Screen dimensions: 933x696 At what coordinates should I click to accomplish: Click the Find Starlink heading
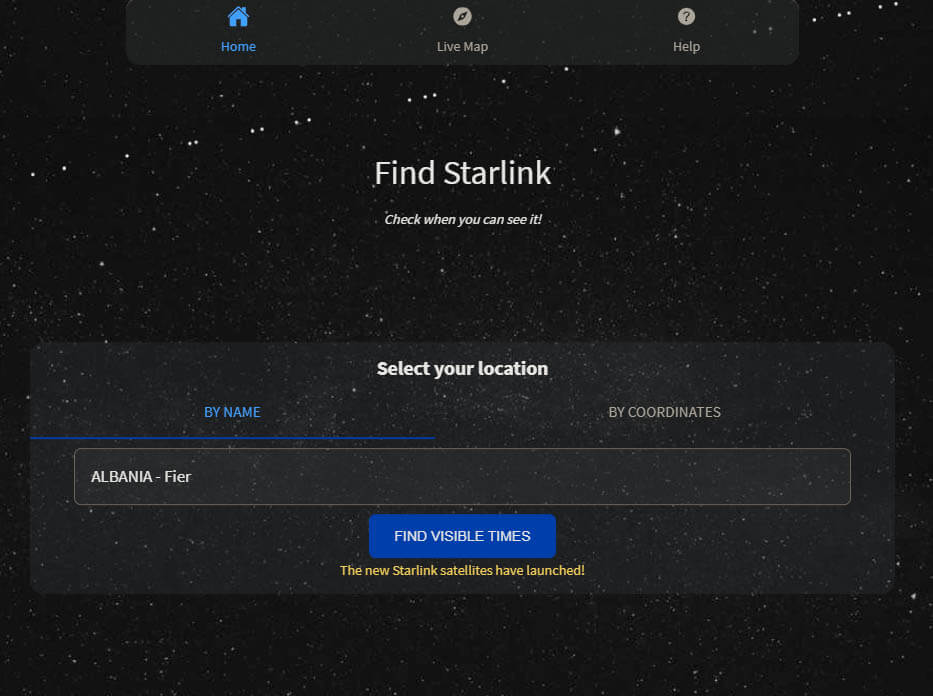(462, 173)
